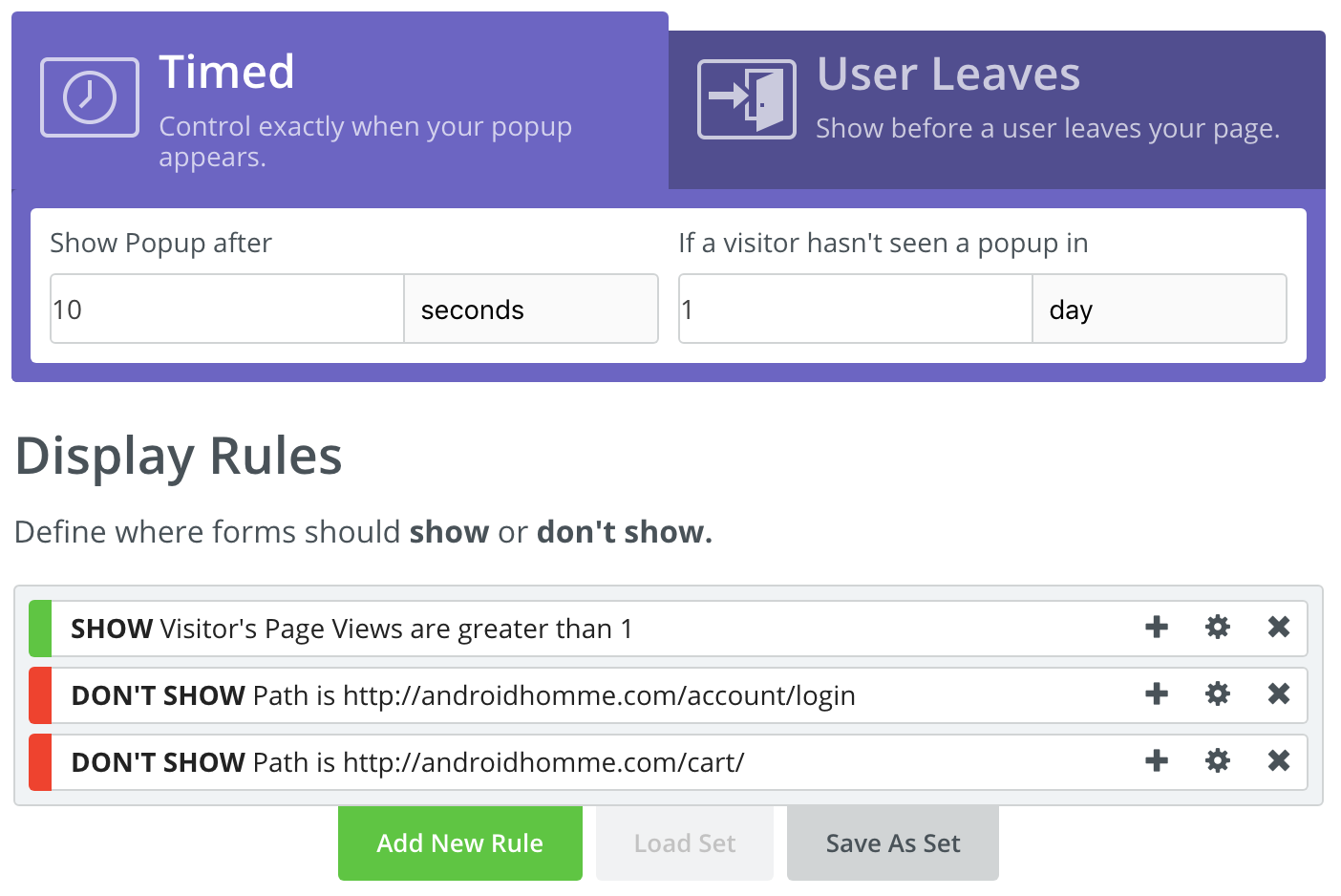Click the visitor hasn't seen popup number field
The height and width of the screenshot is (896, 1341).
pyautogui.click(x=855, y=309)
